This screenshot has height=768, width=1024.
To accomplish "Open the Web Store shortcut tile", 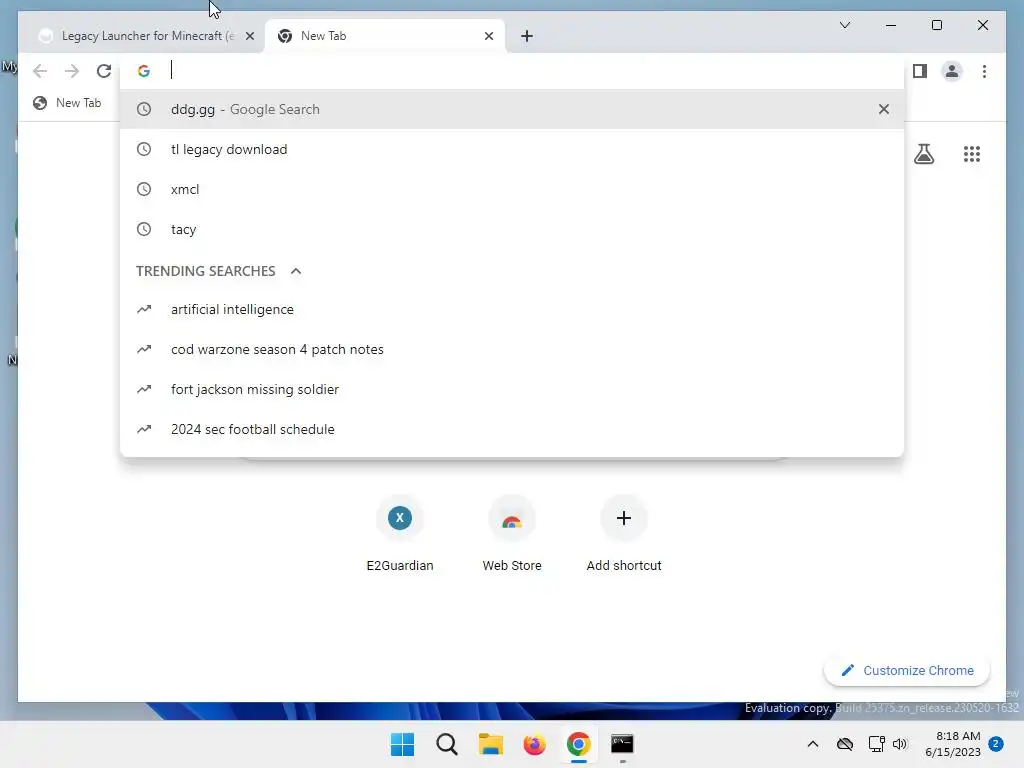I will (512, 534).
